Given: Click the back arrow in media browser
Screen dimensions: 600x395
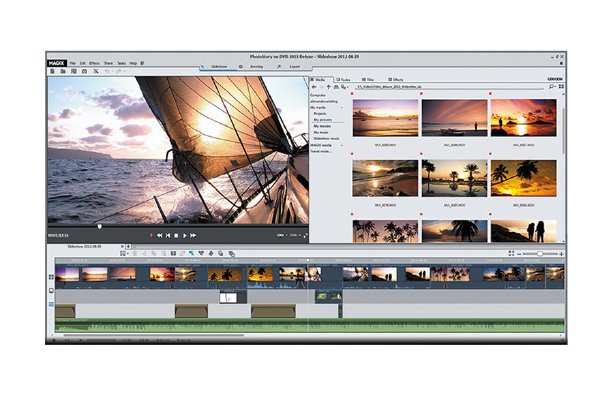Looking at the screenshot, I should tap(314, 87).
